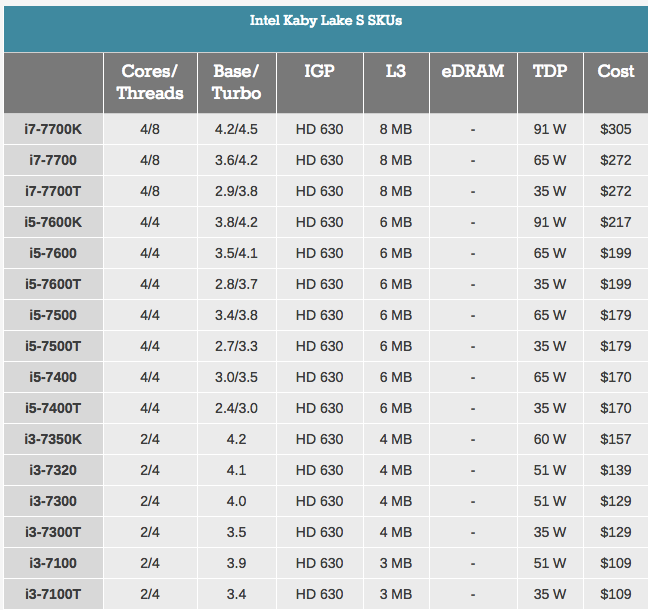Select the $129 cost for i3-7300
The image size is (648, 610).
616,501
